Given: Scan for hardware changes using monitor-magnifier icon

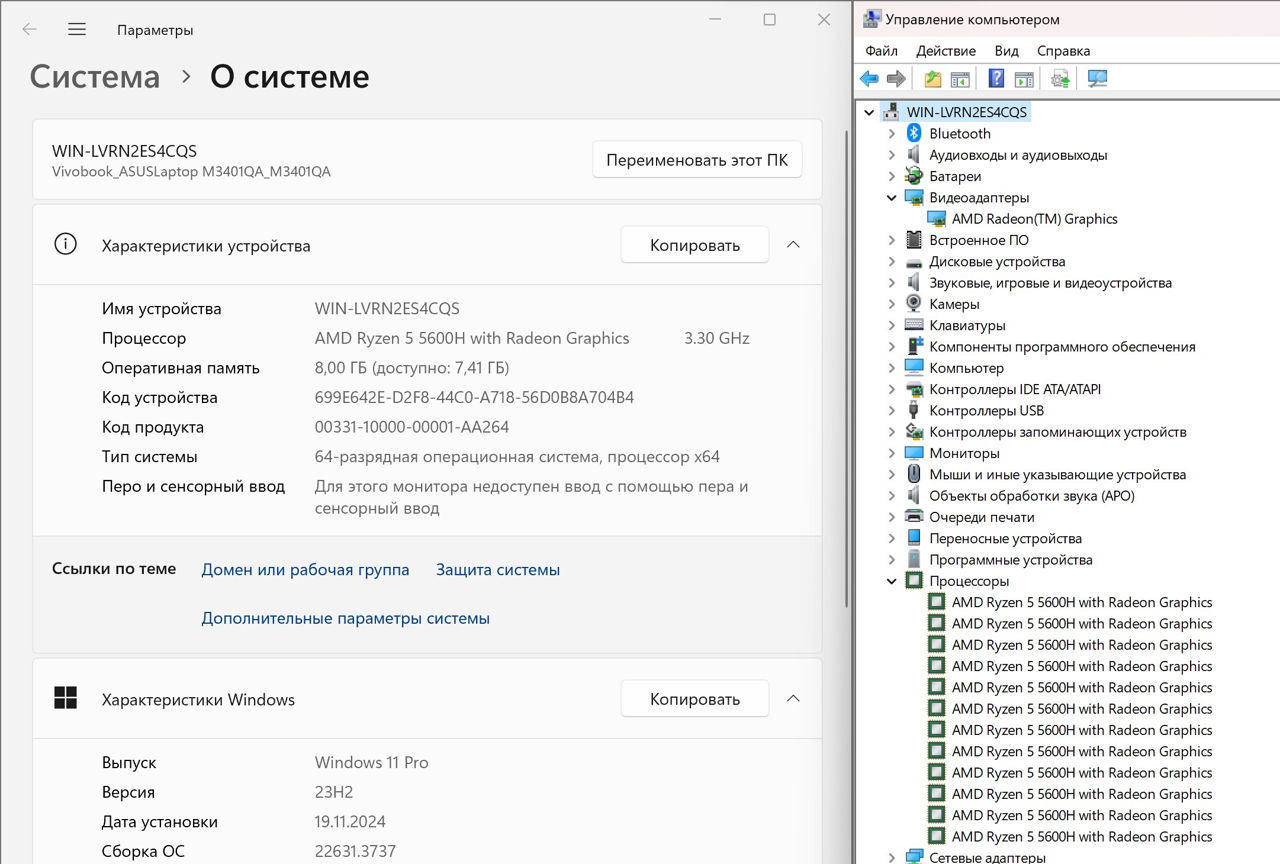Looking at the screenshot, I should pyautogui.click(x=1097, y=78).
